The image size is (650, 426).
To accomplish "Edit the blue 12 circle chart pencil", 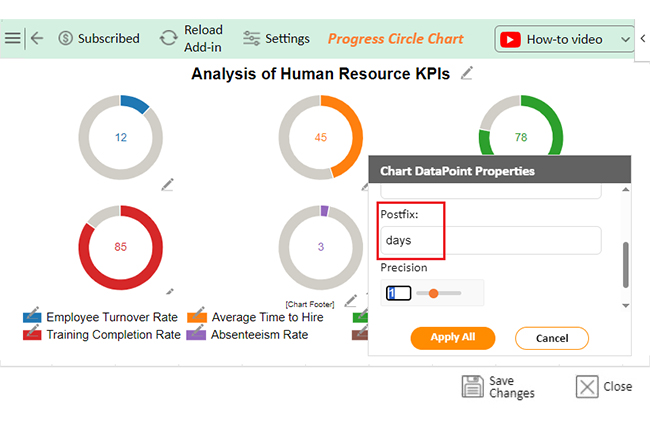I will pos(167,185).
